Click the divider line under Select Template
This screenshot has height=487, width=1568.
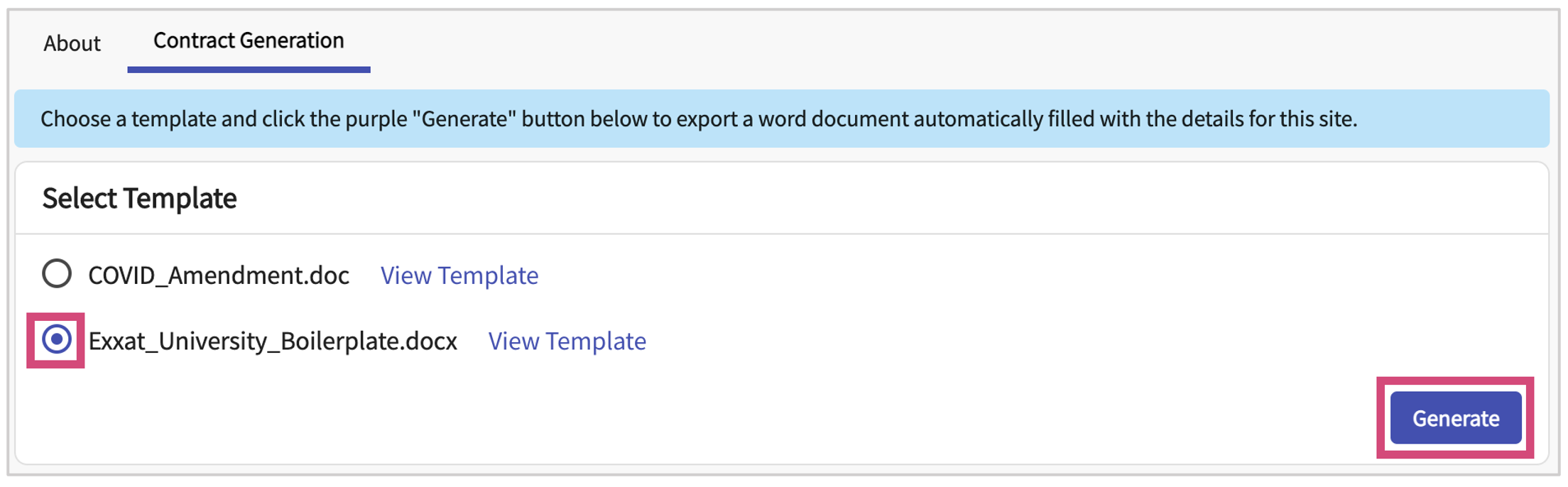[781, 234]
